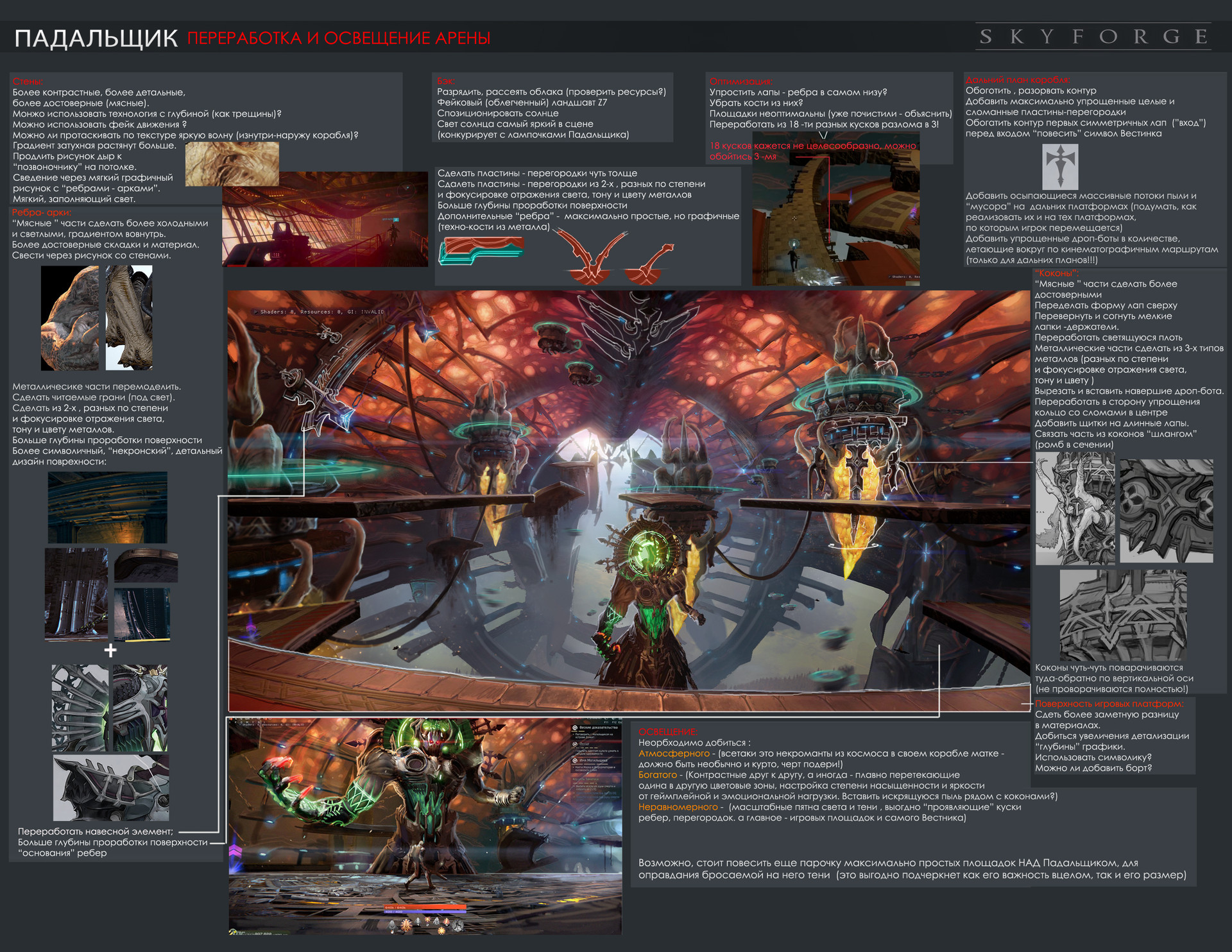
Task: Open the curved ledge reference image
Action: click(x=146, y=566)
